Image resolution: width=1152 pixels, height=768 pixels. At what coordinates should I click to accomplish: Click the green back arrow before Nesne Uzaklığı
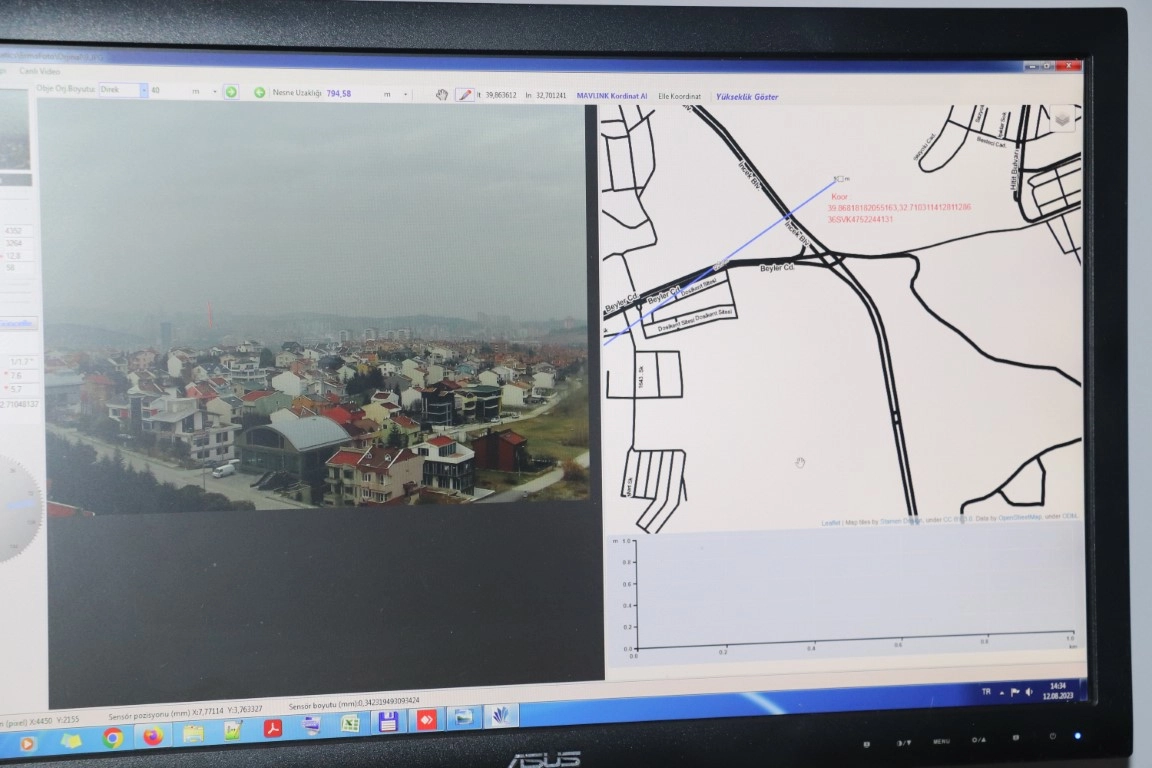coord(259,92)
